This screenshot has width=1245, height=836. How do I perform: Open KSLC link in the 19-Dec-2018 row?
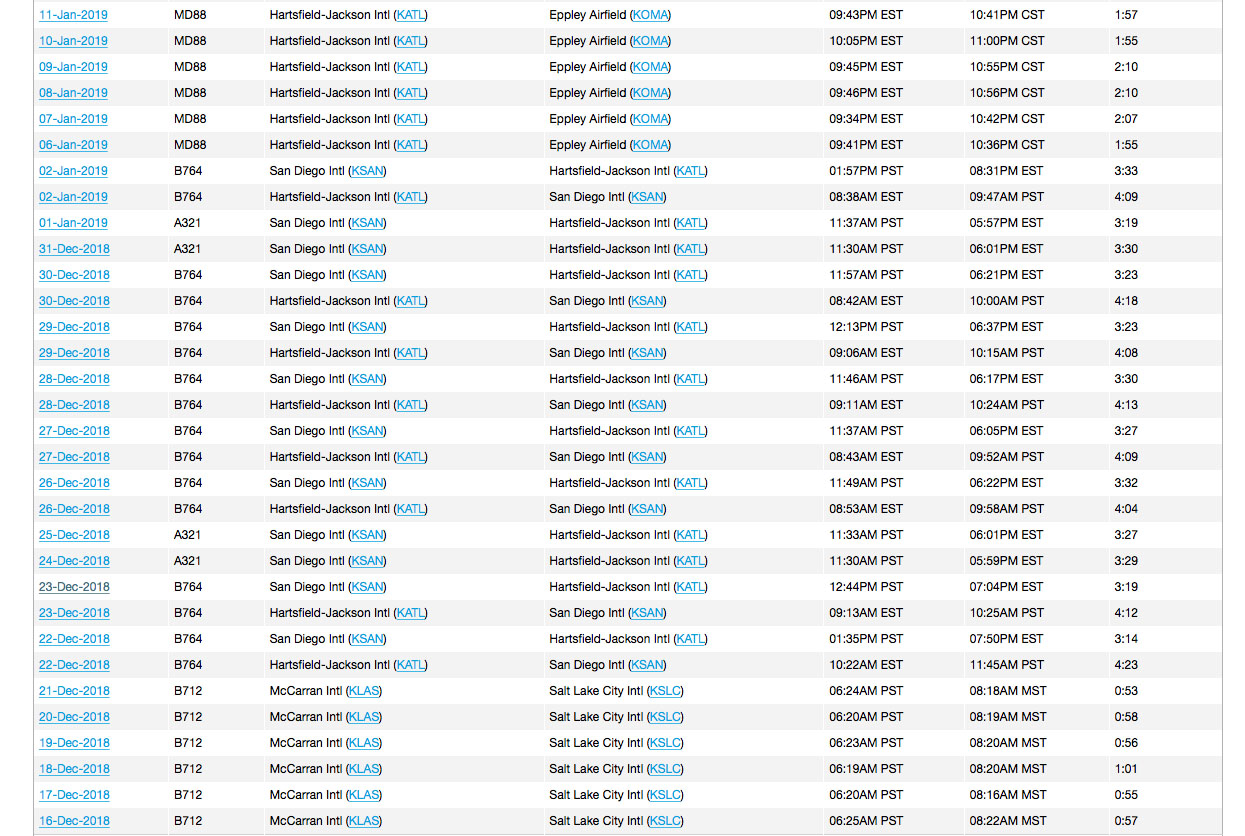(x=665, y=743)
